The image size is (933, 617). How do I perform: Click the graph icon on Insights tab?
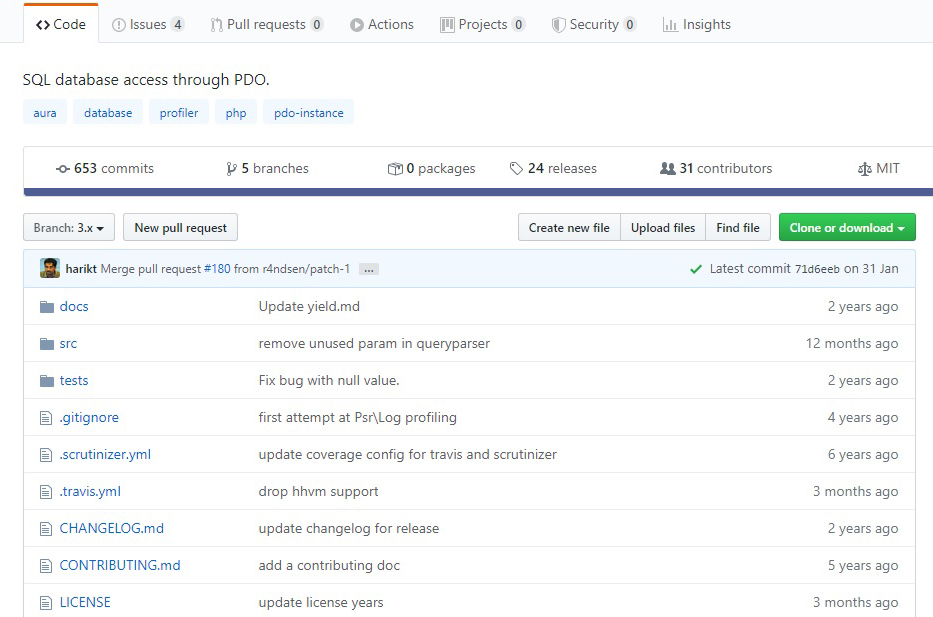670,24
